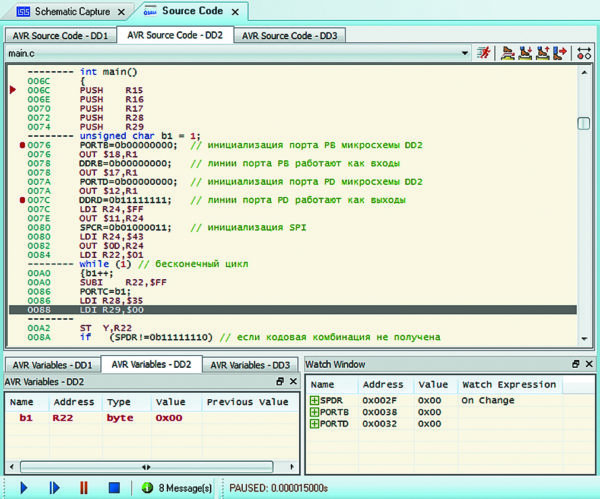Pause the simulation
This screenshot has height=499, width=600.
pos(83,488)
